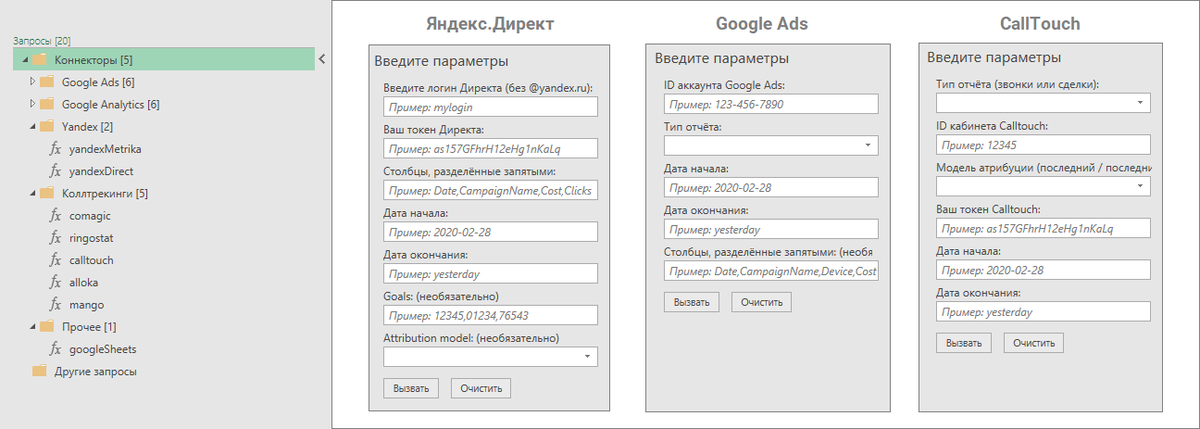Click the folder icon of Google Ads [6]

(x=47, y=82)
